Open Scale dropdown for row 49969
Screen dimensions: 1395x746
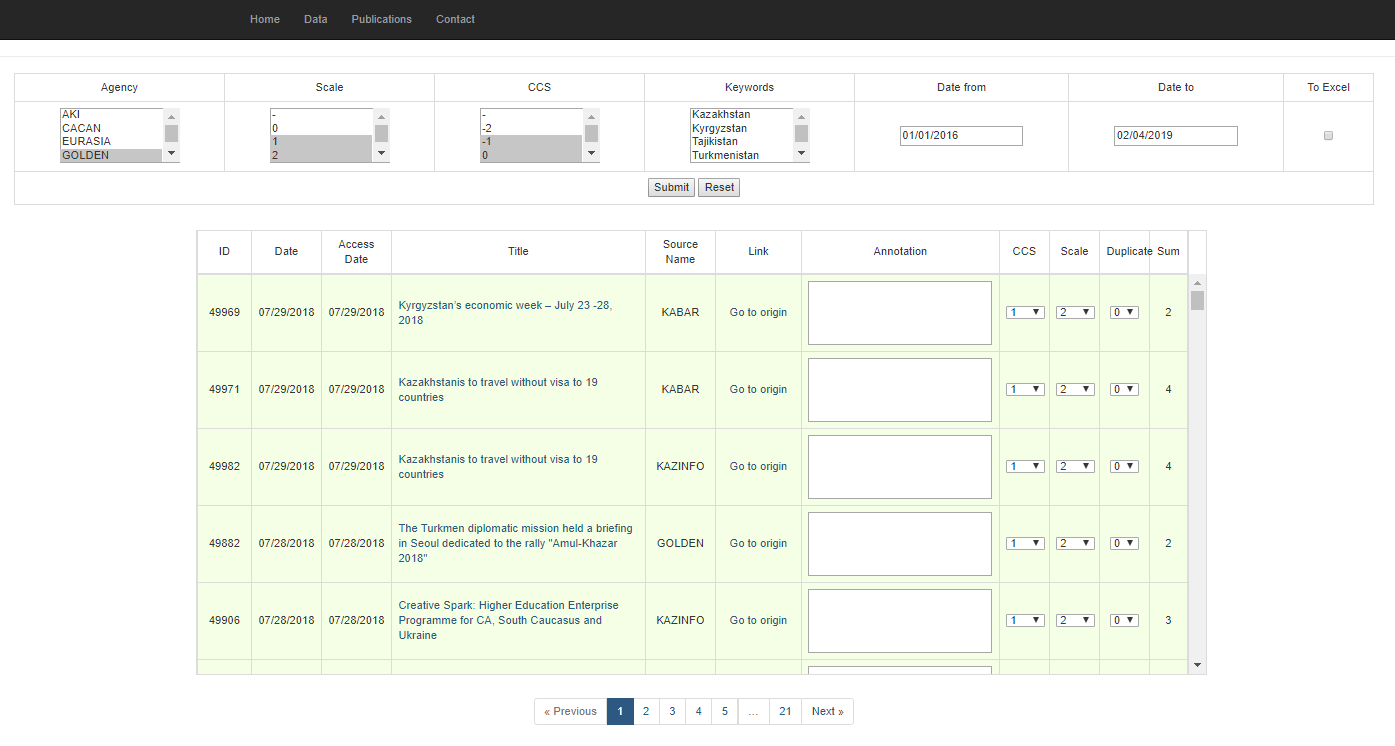click(x=1075, y=312)
